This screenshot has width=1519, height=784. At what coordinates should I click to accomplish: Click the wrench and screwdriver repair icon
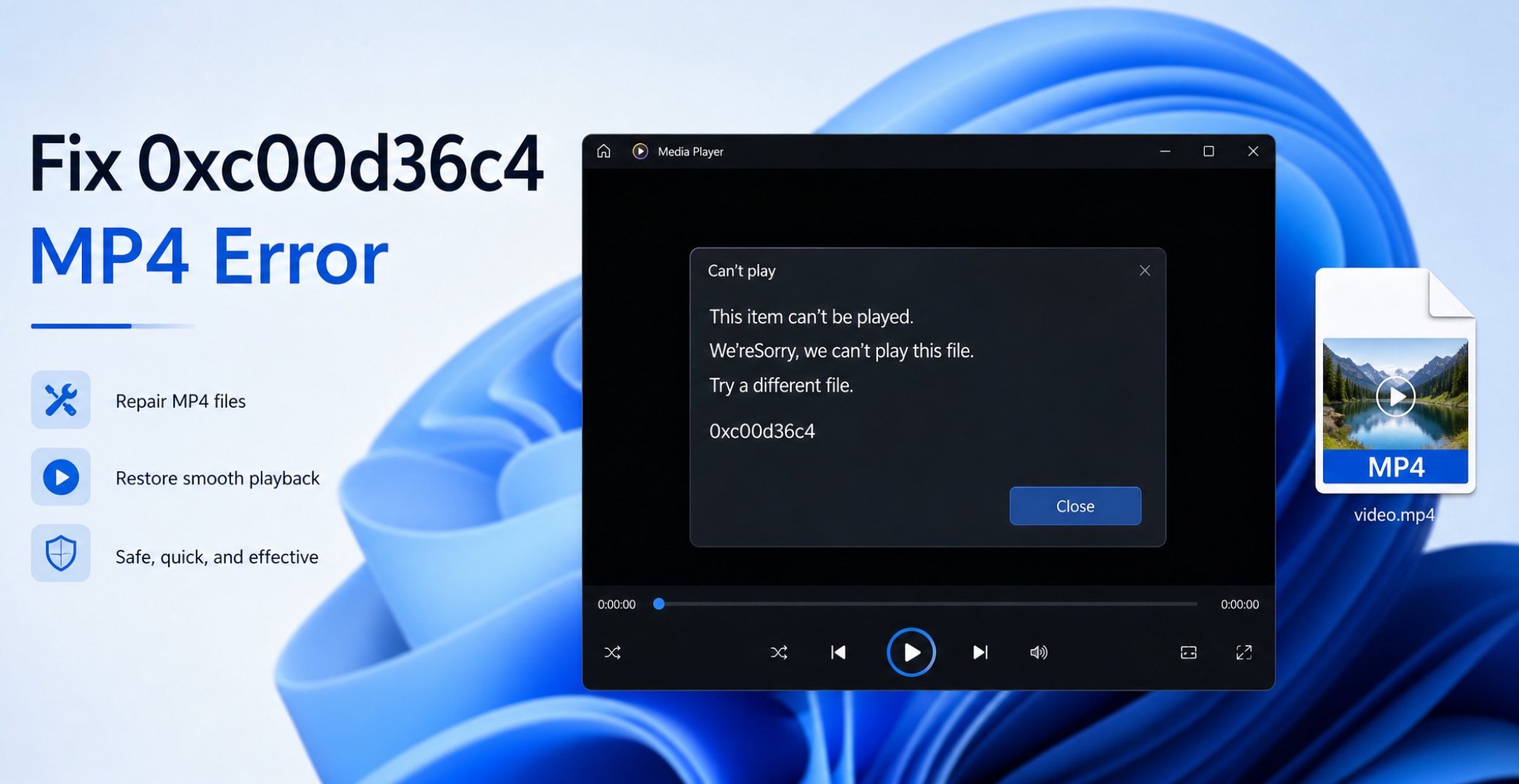tap(61, 400)
